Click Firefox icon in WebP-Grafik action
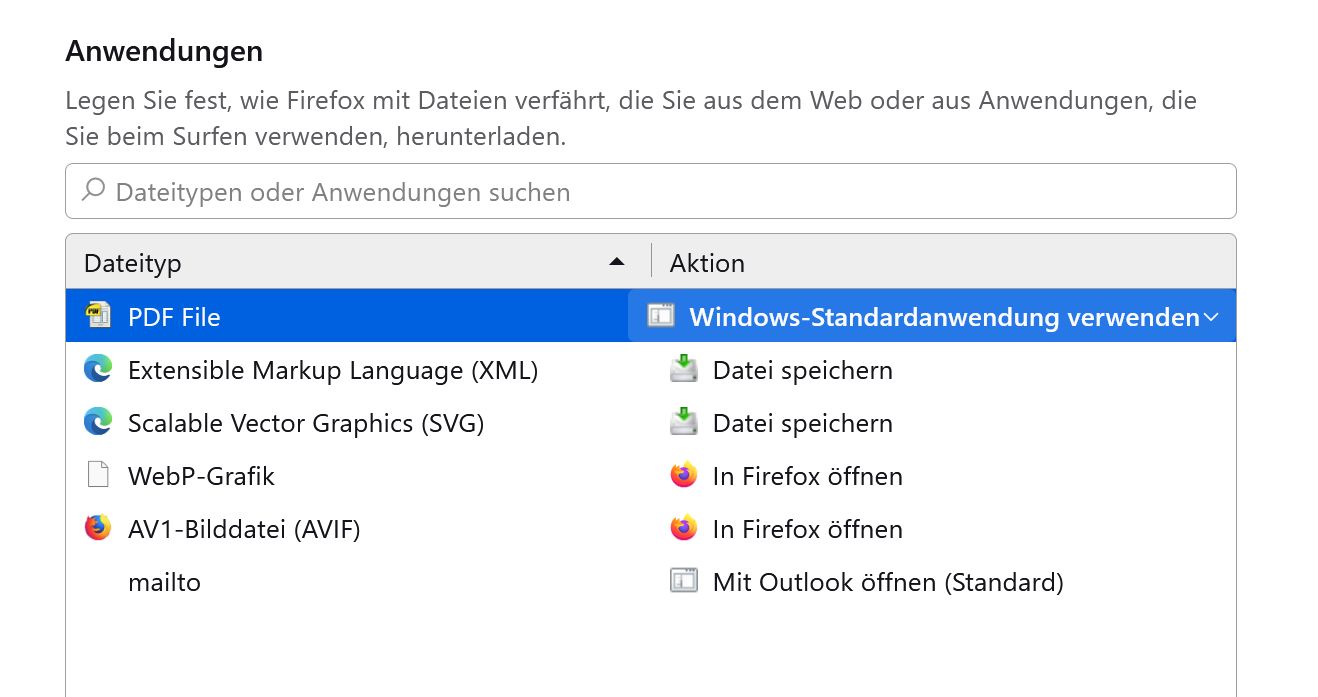The width and height of the screenshot is (1318, 697). point(683,475)
